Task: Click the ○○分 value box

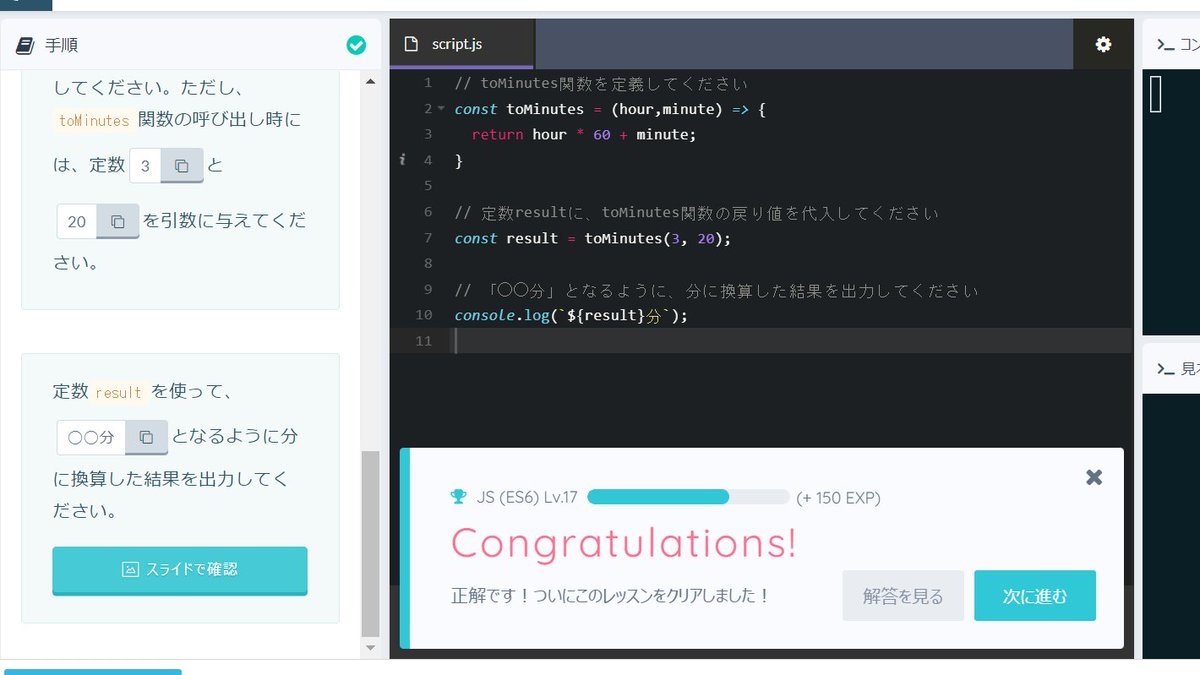Action: pos(91,437)
